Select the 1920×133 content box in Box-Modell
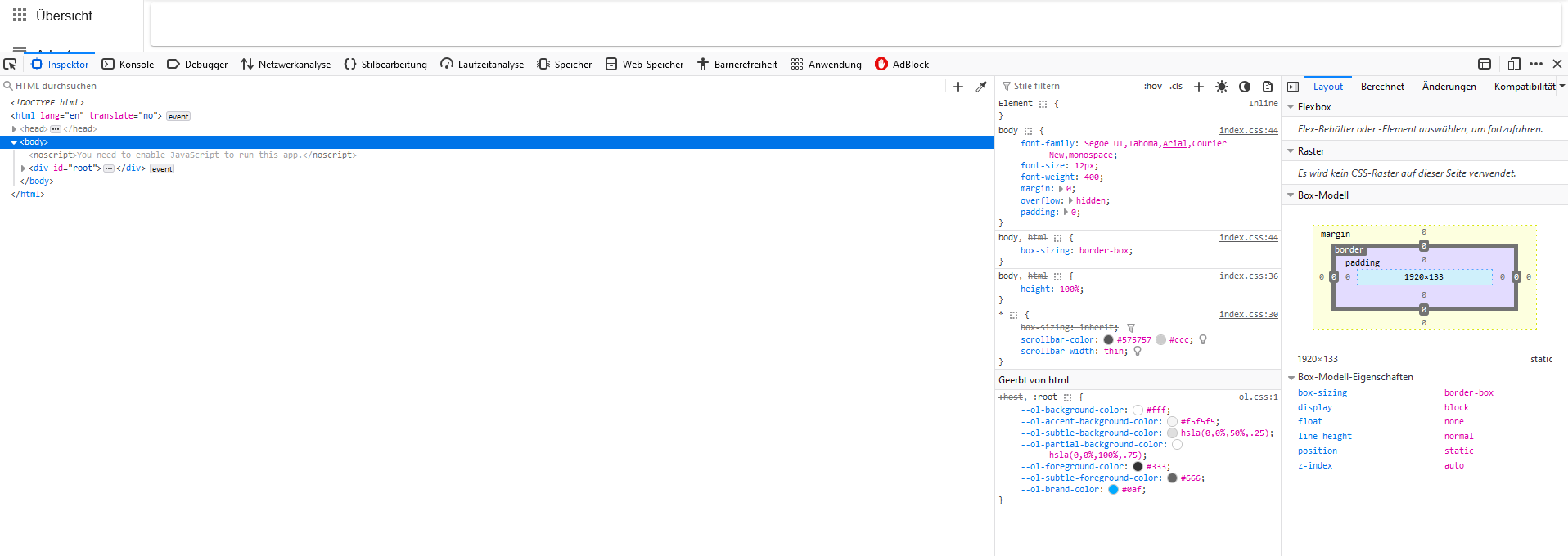Viewport: 1568px width, 556px height. (1424, 277)
